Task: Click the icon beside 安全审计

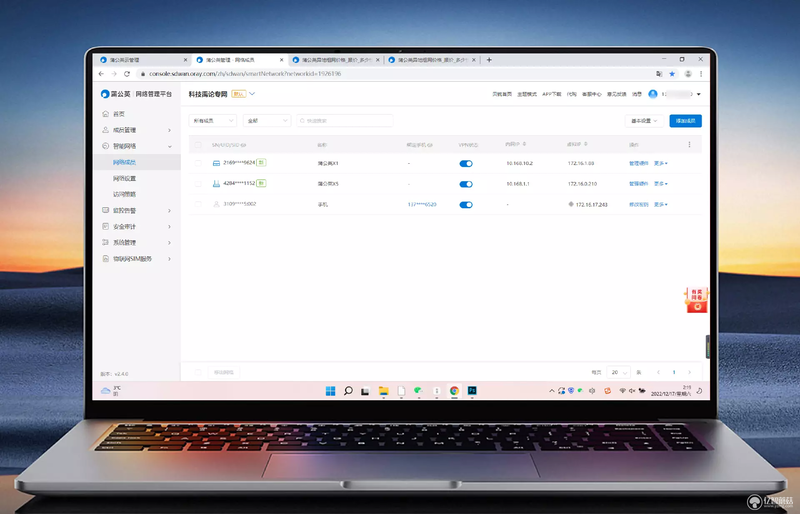Action: click(106, 226)
